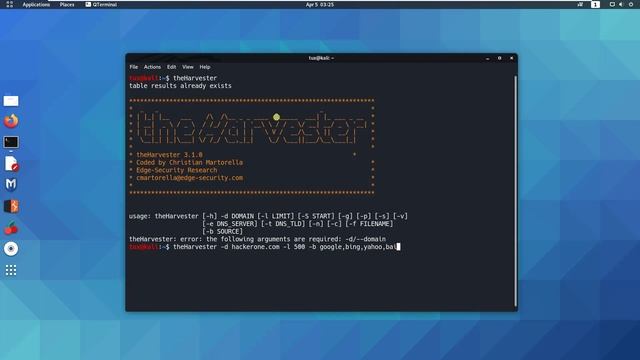Click 'table results already exists' line
Screen dimensions: 640x360
tap(180, 86)
